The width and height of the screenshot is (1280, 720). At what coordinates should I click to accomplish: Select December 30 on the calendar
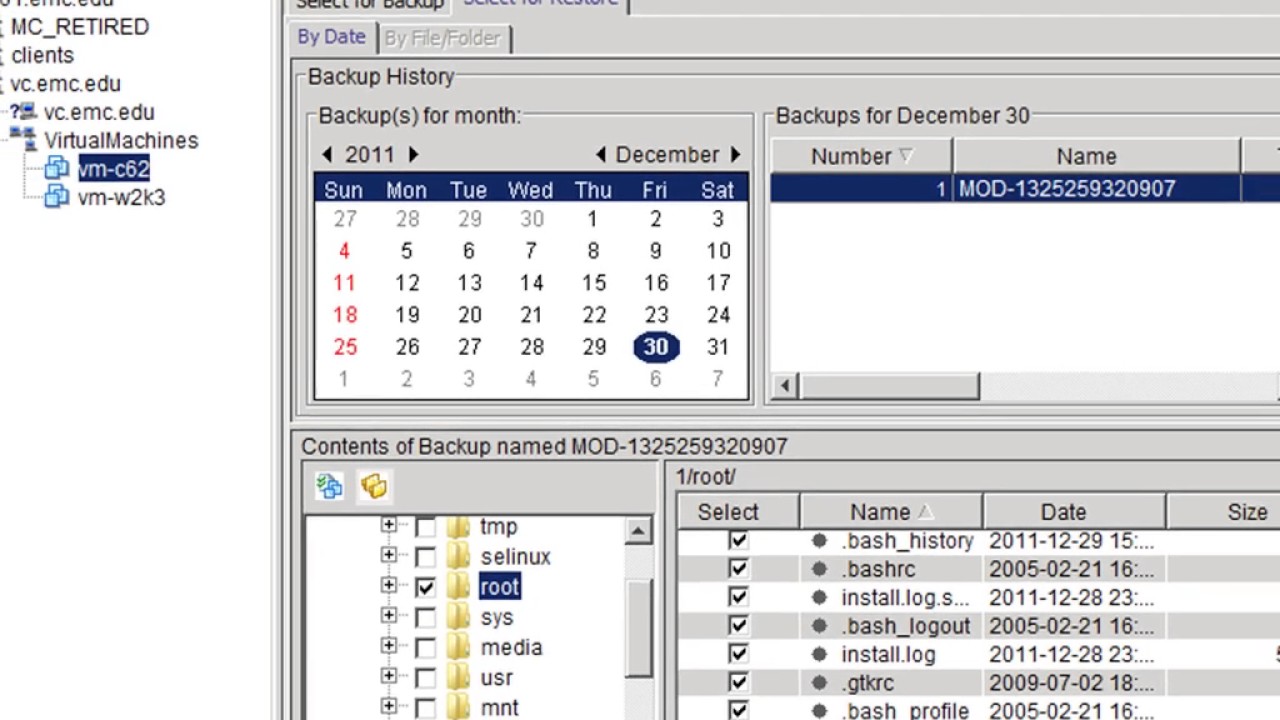[x=656, y=347]
